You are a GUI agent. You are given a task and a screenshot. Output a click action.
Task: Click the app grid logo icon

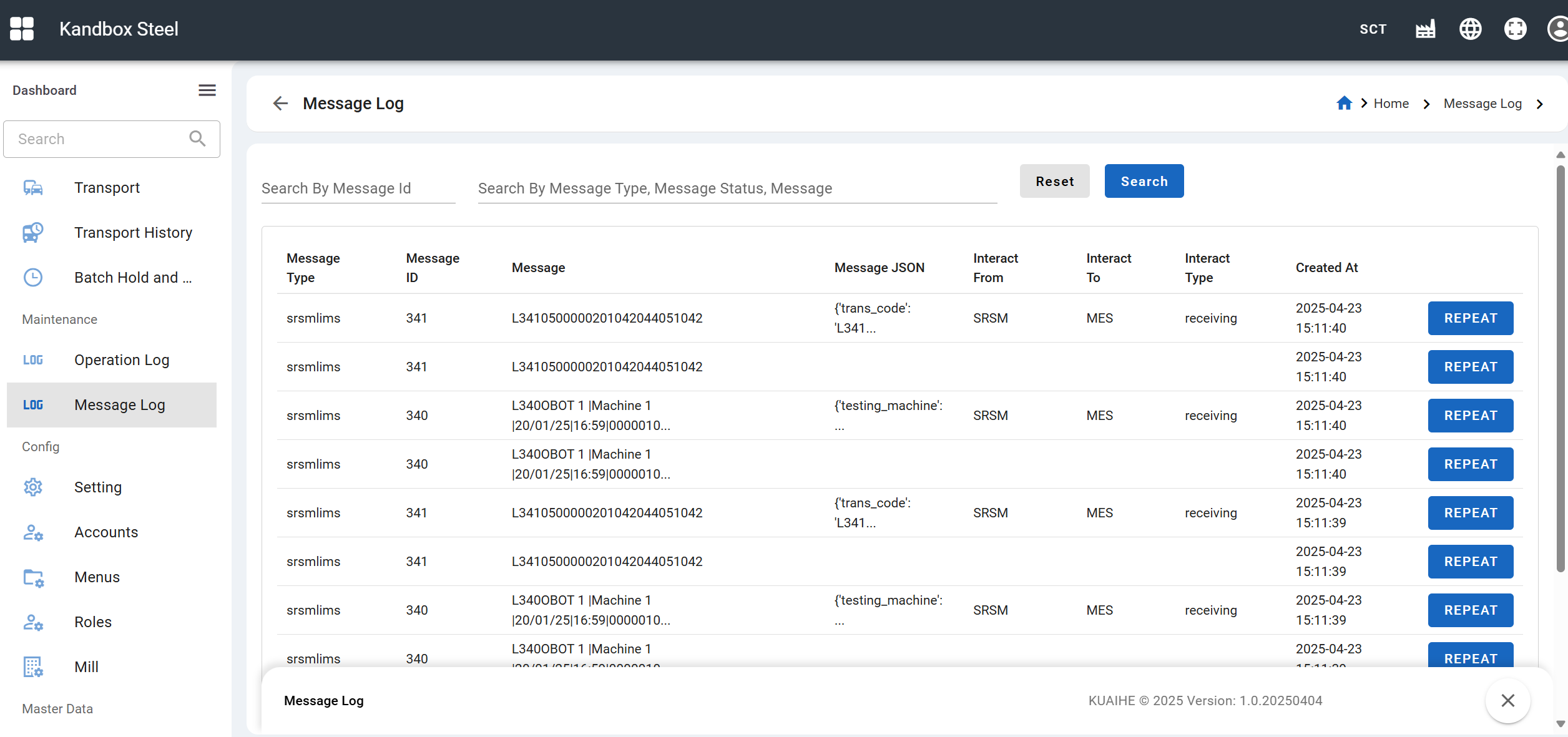click(22, 29)
